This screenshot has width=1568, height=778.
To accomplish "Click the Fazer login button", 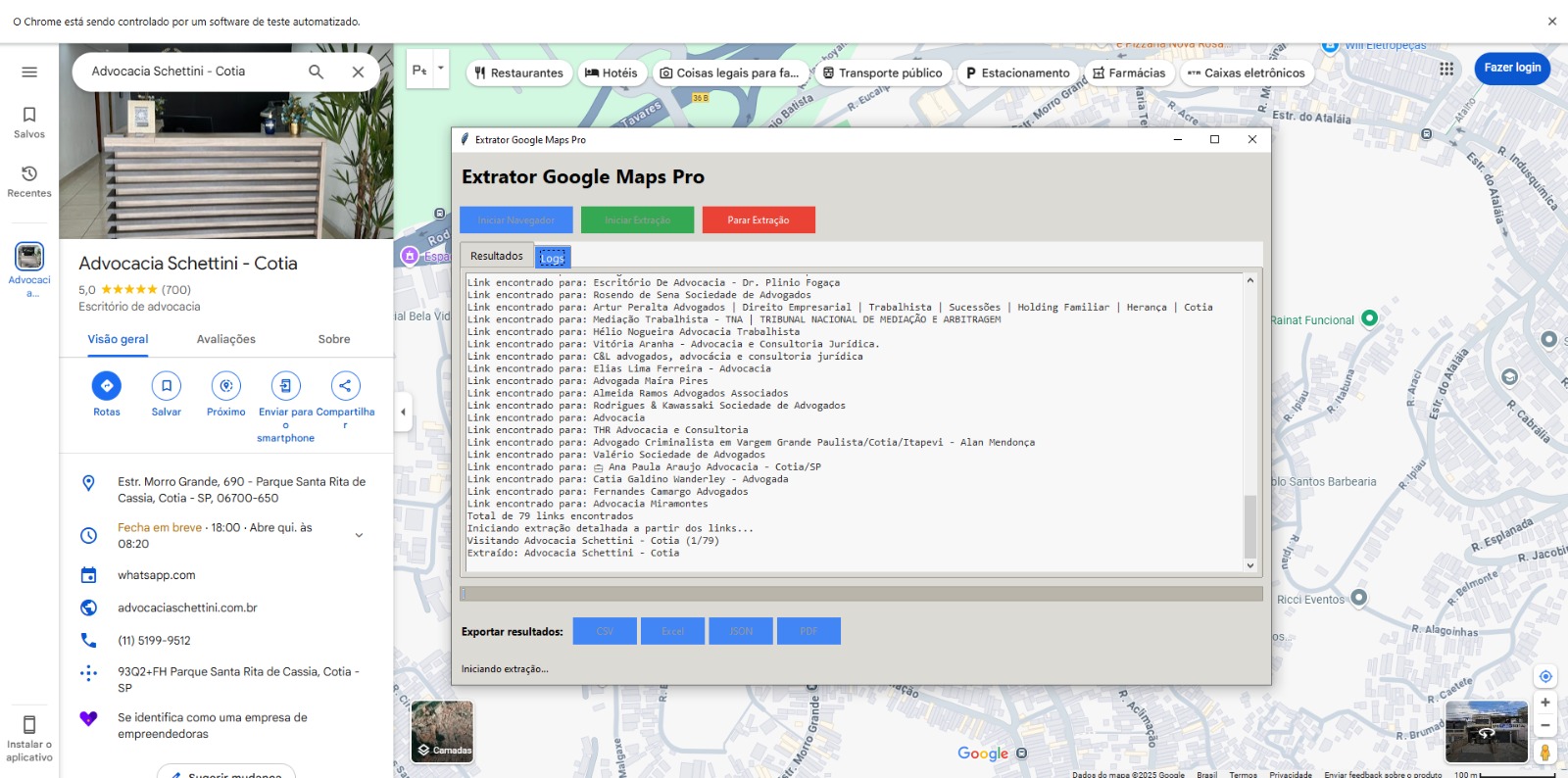I will (x=1511, y=69).
